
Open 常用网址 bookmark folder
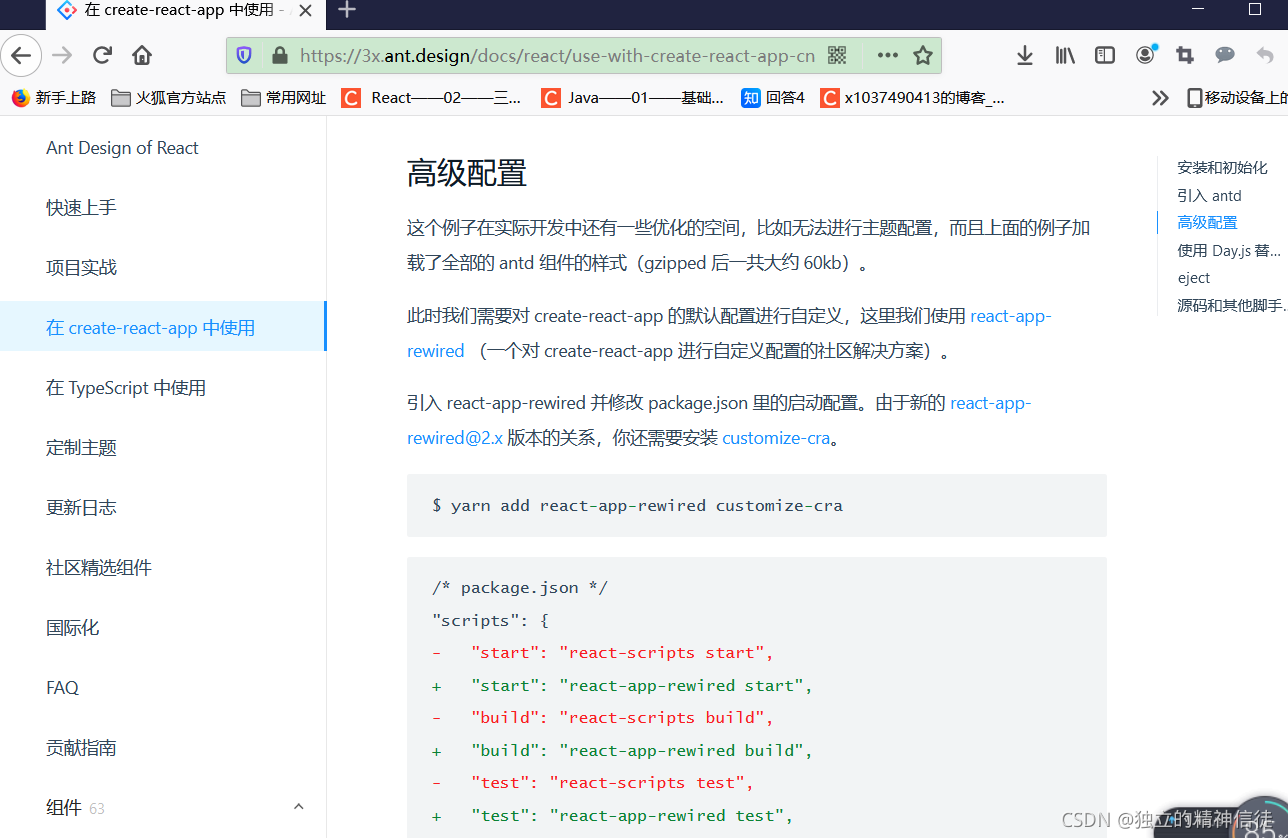(x=284, y=97)
